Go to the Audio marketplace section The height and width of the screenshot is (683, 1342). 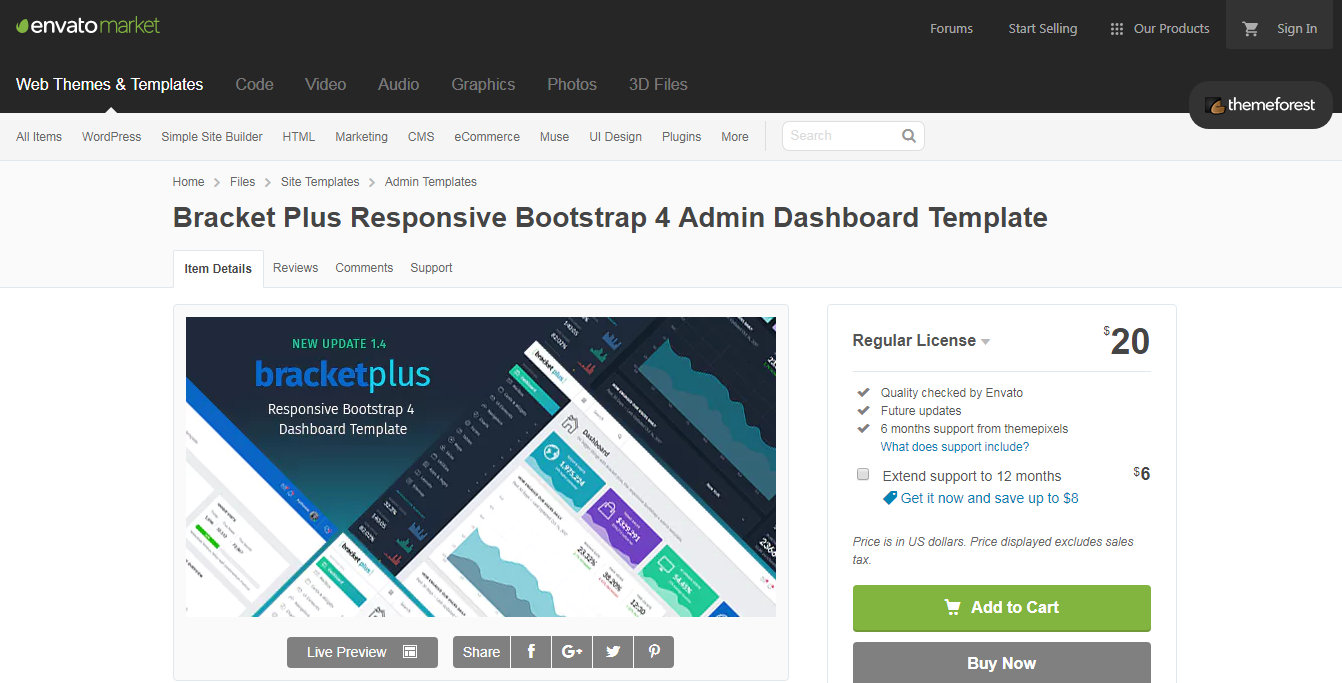tap(398, 85)
